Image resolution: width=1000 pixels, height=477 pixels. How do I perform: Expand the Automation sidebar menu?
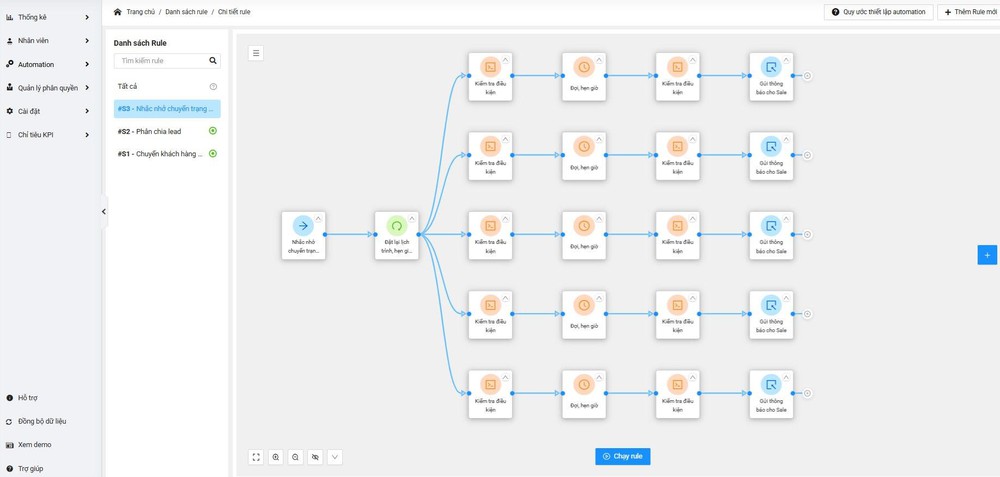click(48, 64)
